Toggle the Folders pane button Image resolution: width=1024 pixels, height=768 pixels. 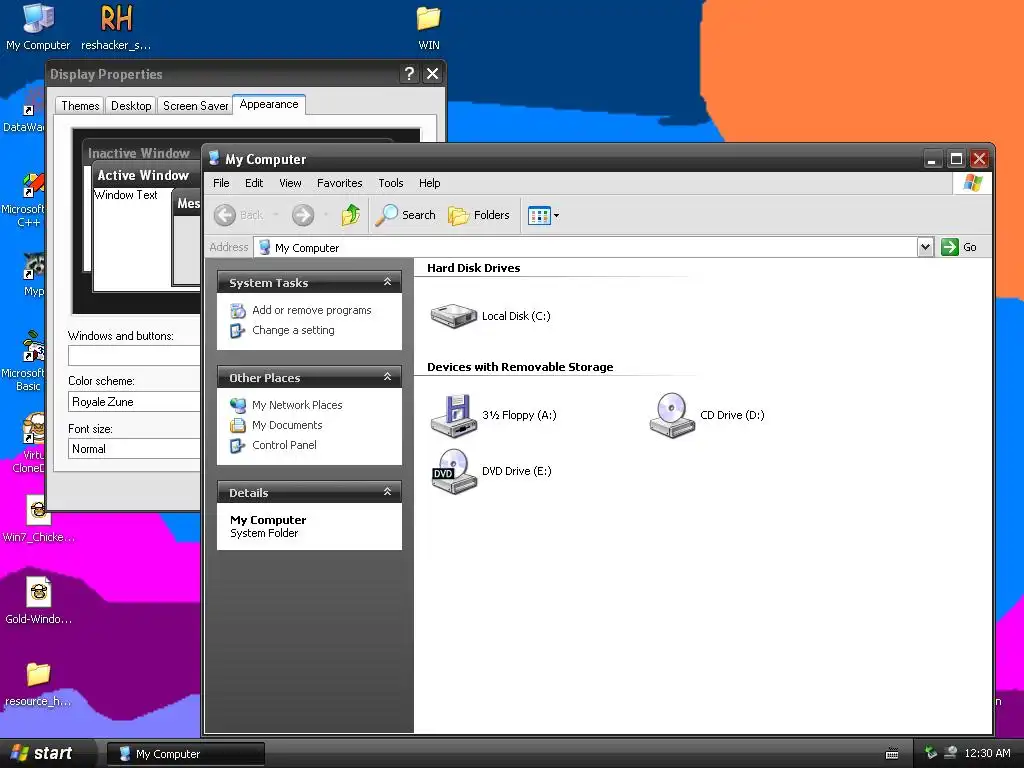[479, 215]
